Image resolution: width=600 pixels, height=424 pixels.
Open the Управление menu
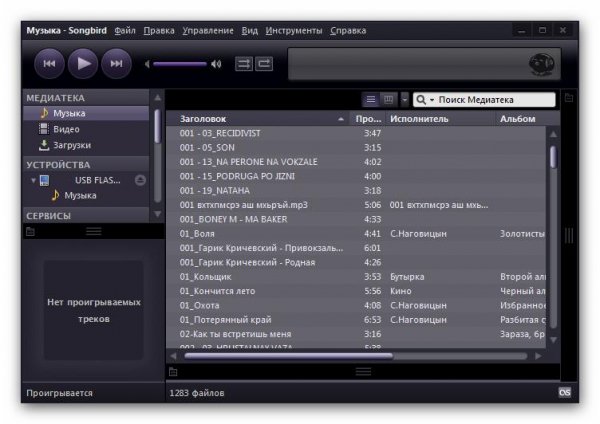[x=208, y=31]
